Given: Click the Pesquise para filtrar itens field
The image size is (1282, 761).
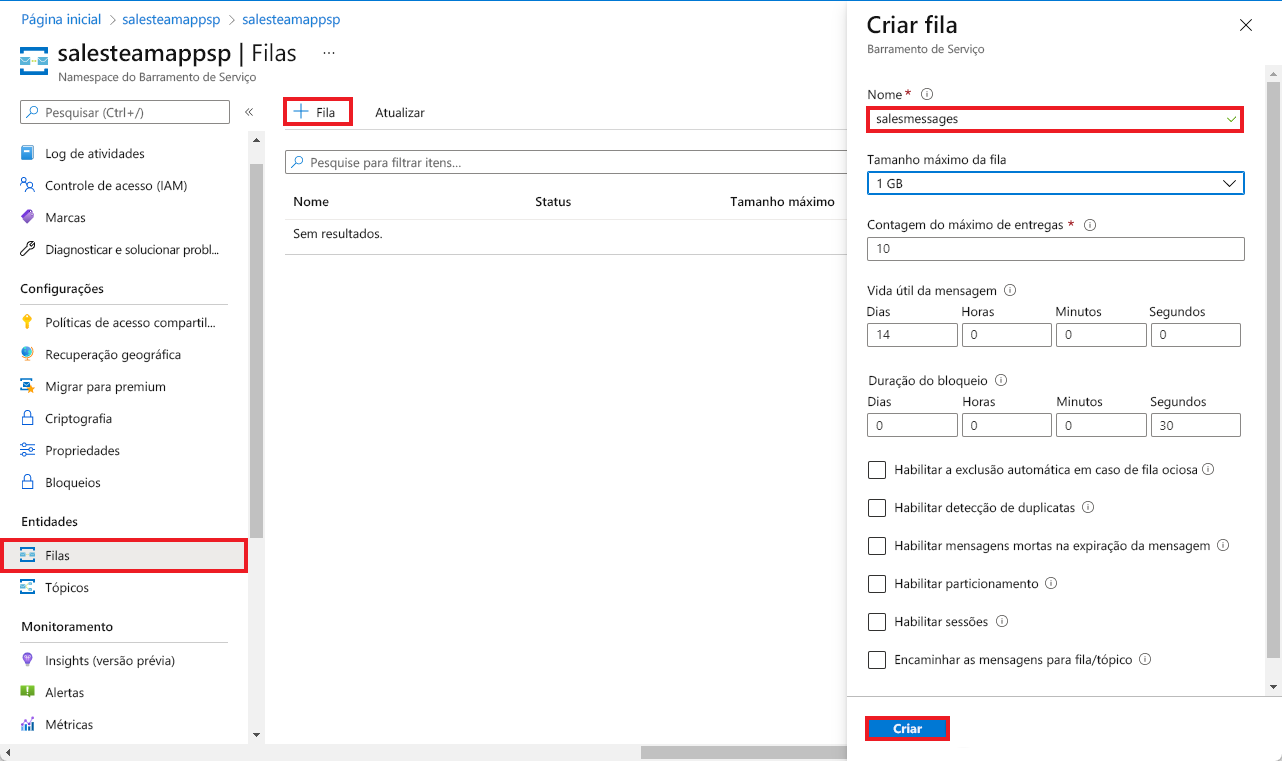Looking at the screenshot, I should [565, 162].
